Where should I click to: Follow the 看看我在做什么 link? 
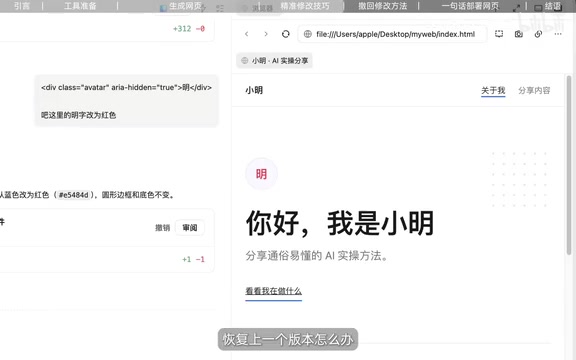pos(274,292)
